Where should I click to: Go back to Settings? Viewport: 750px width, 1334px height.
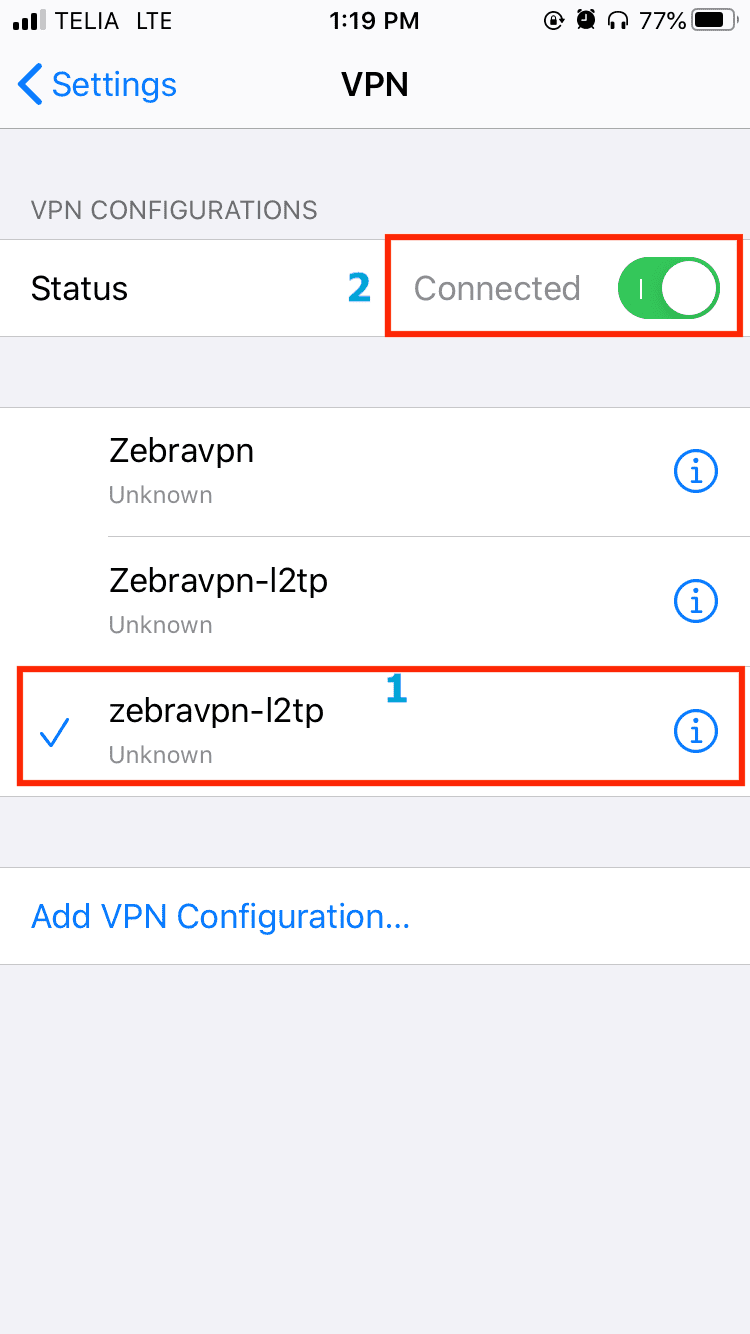[x=97, y=85]
